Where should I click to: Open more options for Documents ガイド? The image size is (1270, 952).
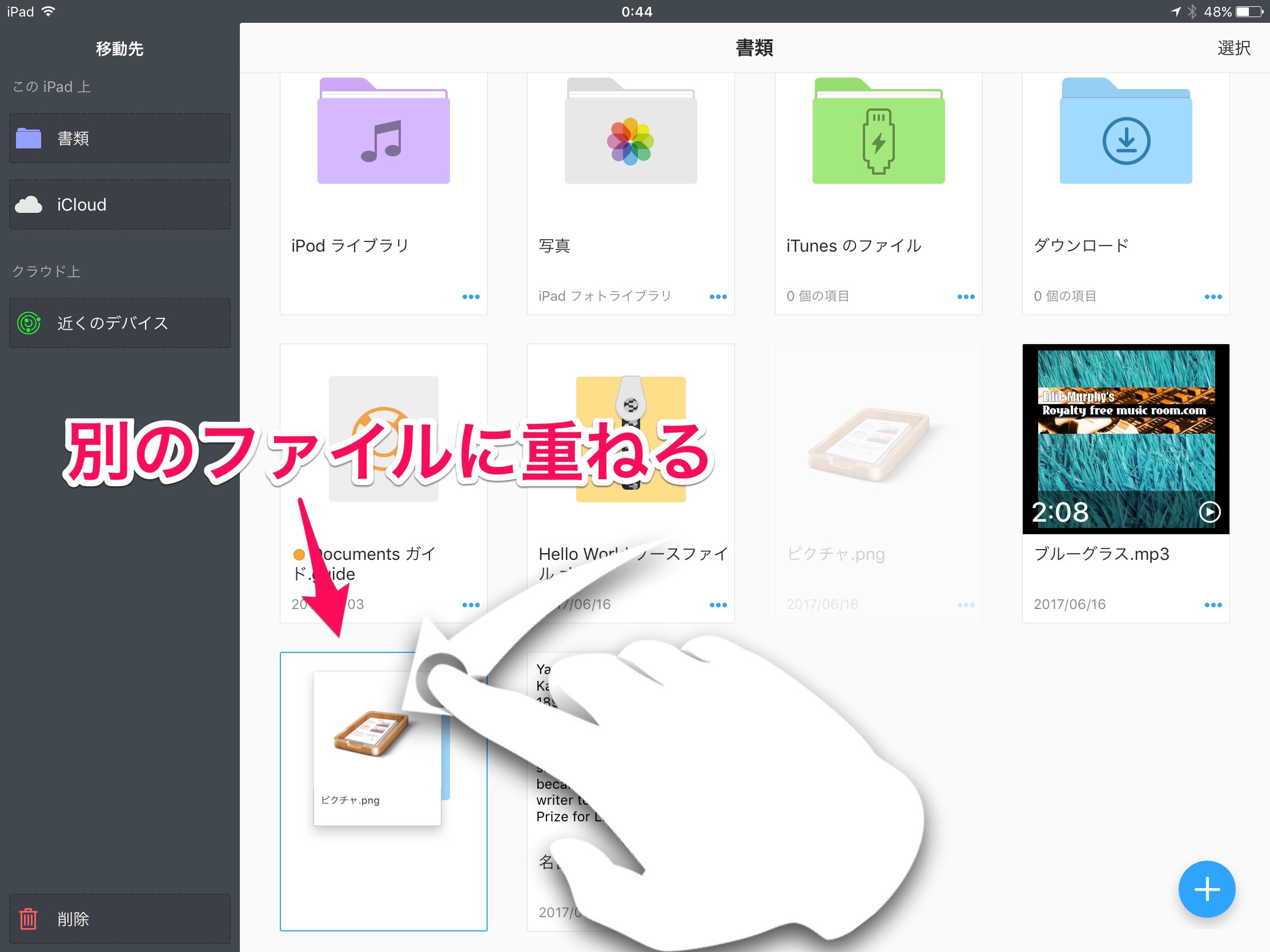coord(471,605)
